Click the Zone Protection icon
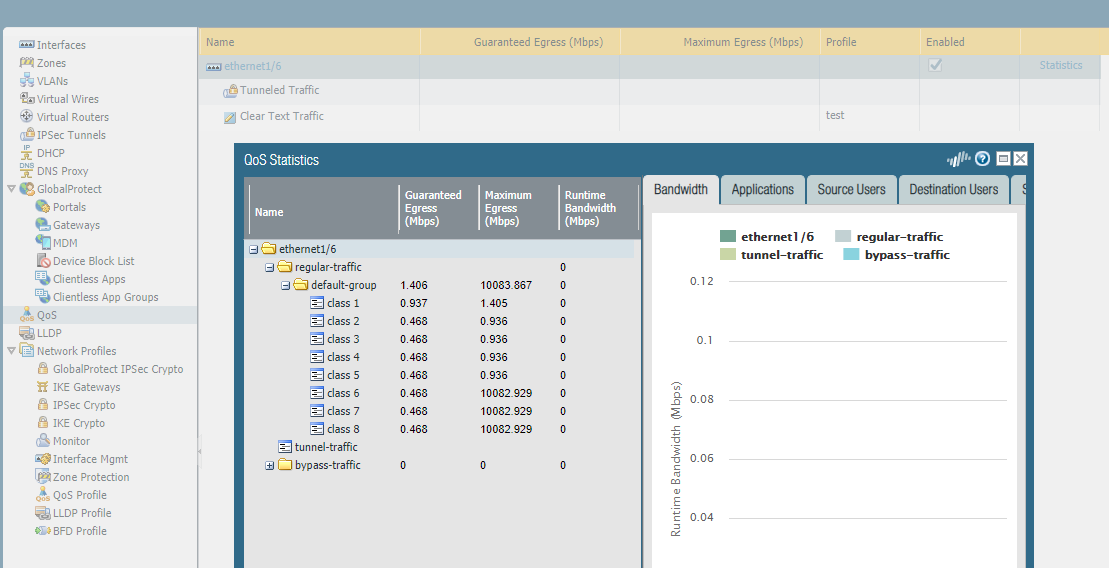This screenshot has height=568, width=1109. coord(43,477)
